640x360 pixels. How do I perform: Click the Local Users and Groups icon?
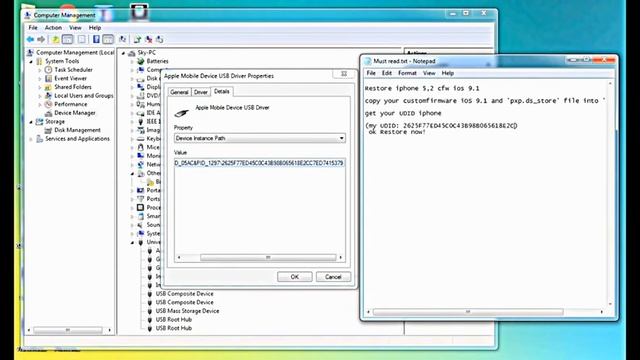[48, 96]
